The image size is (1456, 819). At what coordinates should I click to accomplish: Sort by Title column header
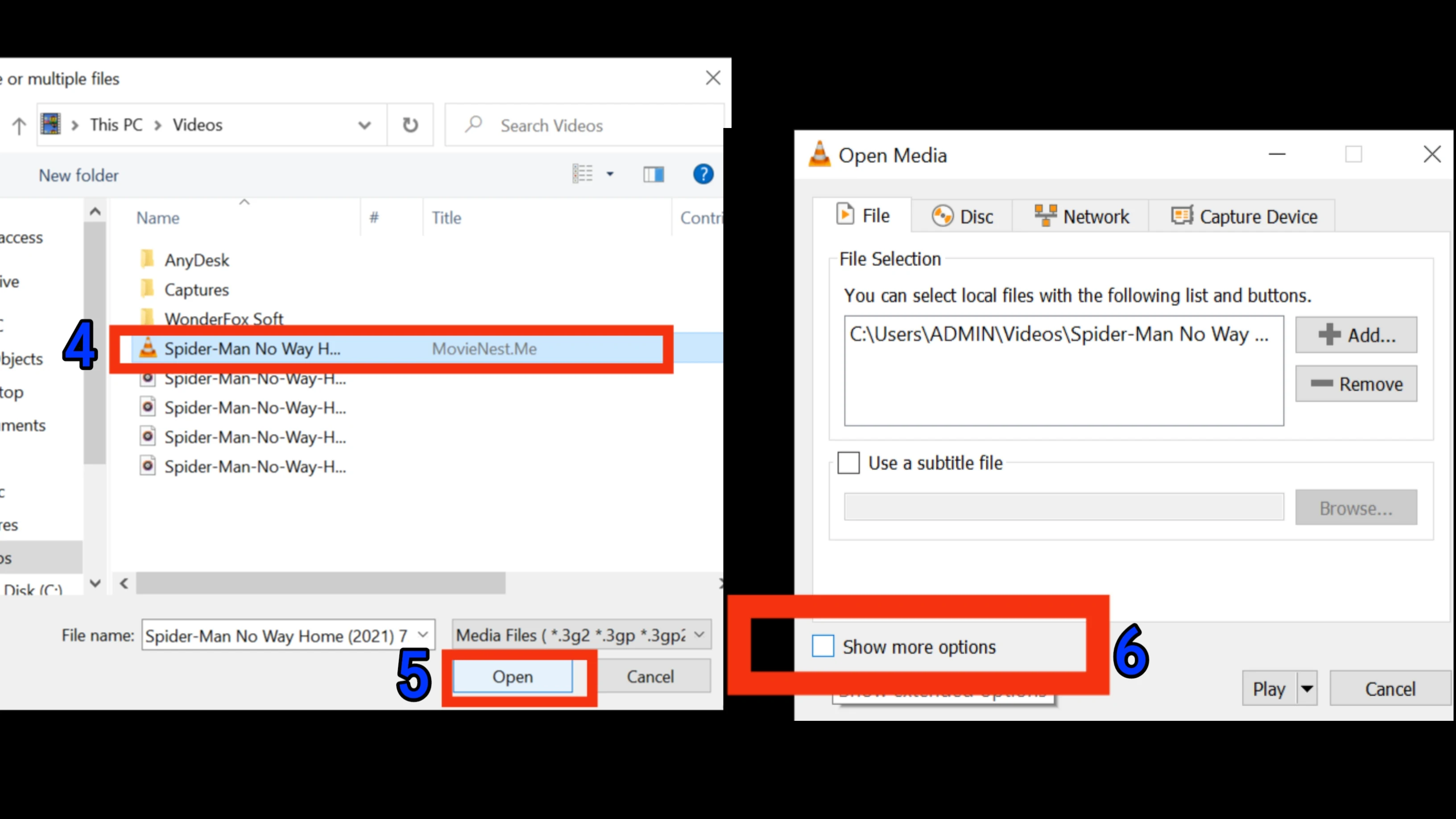click(x=447, y=218)
